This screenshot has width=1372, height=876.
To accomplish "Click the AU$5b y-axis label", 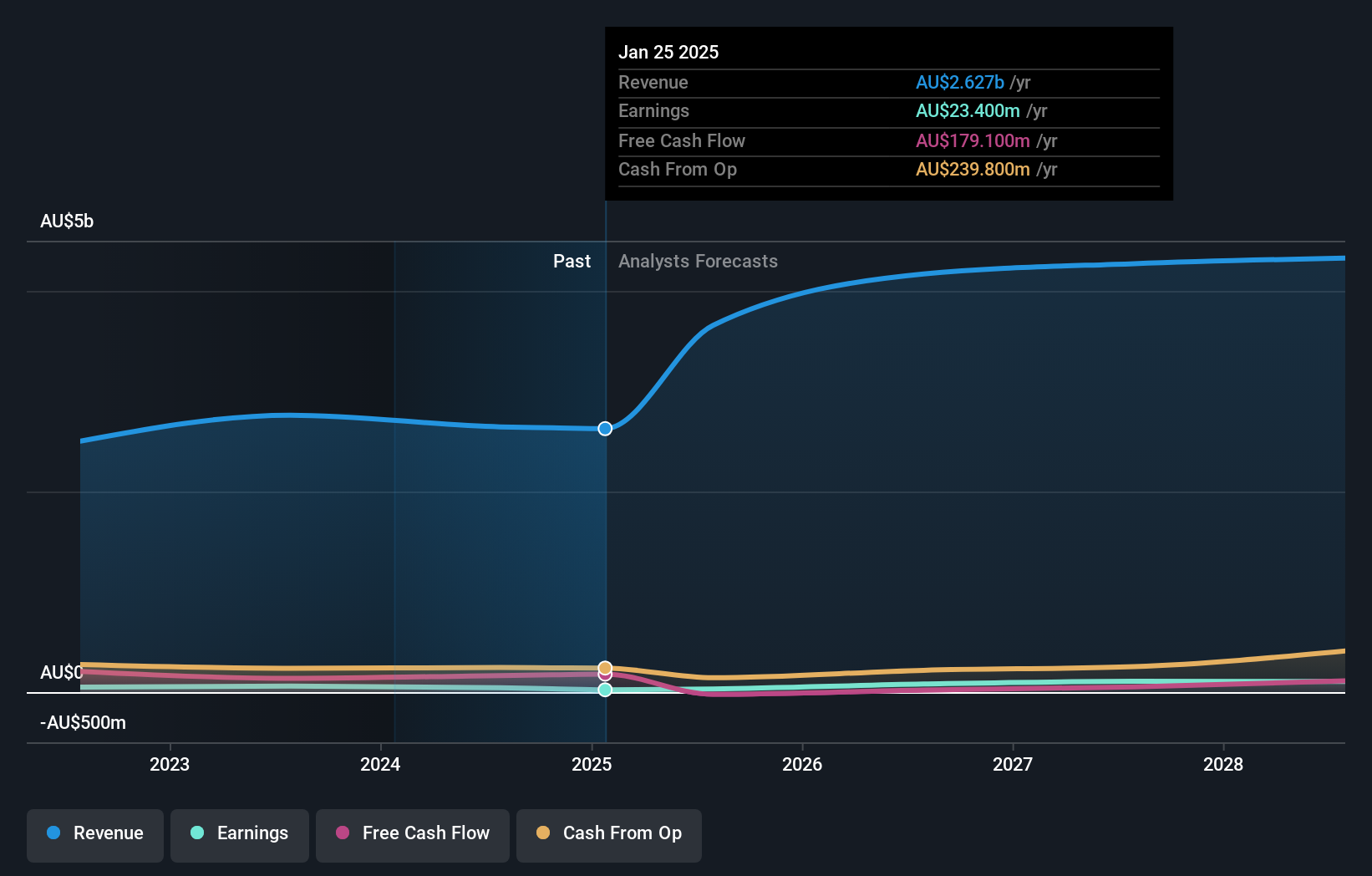I will click(67, 222).
